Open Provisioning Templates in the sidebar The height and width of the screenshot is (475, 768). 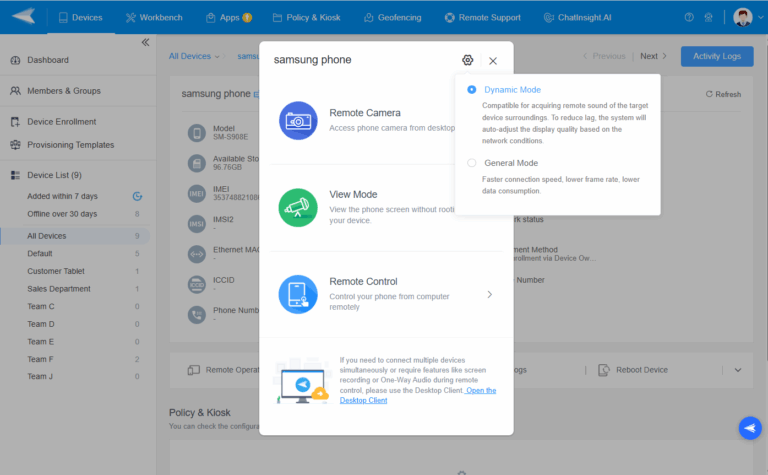71,145
